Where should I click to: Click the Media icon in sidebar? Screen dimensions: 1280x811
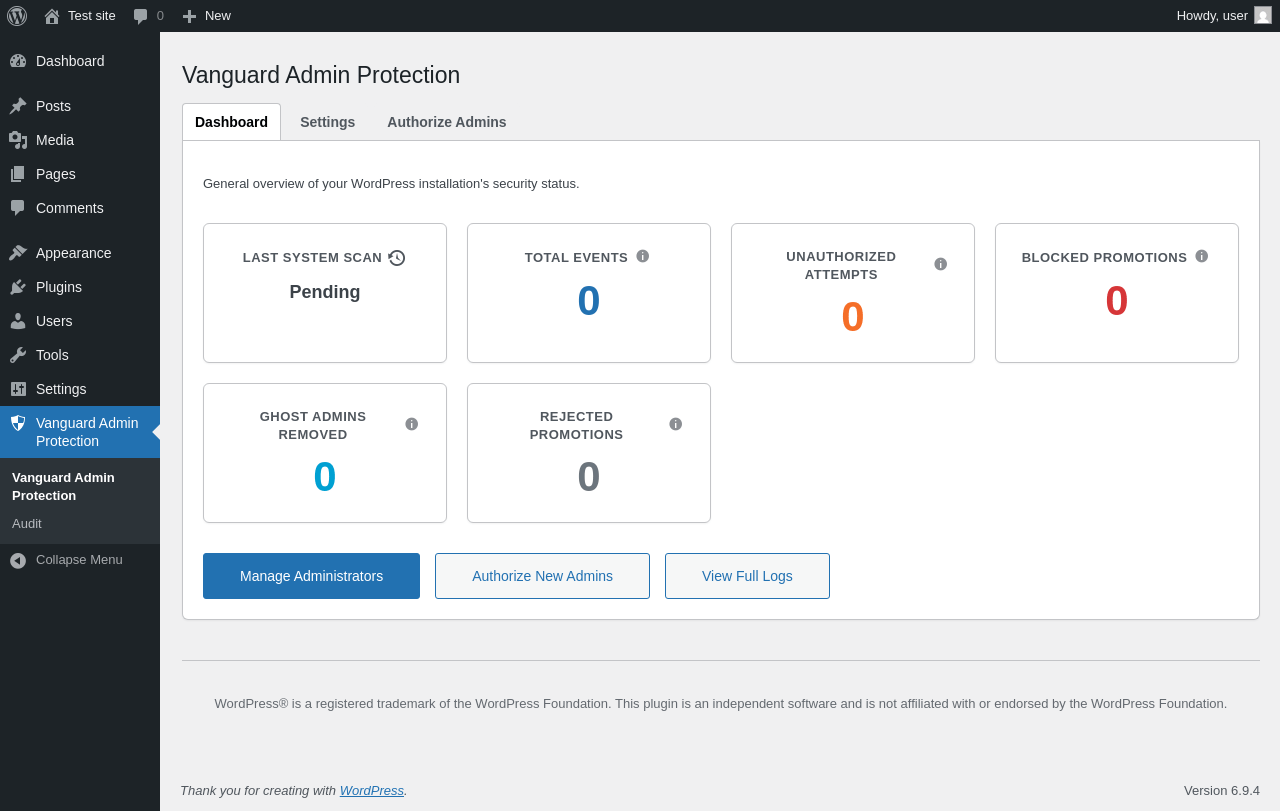point(18,140)
